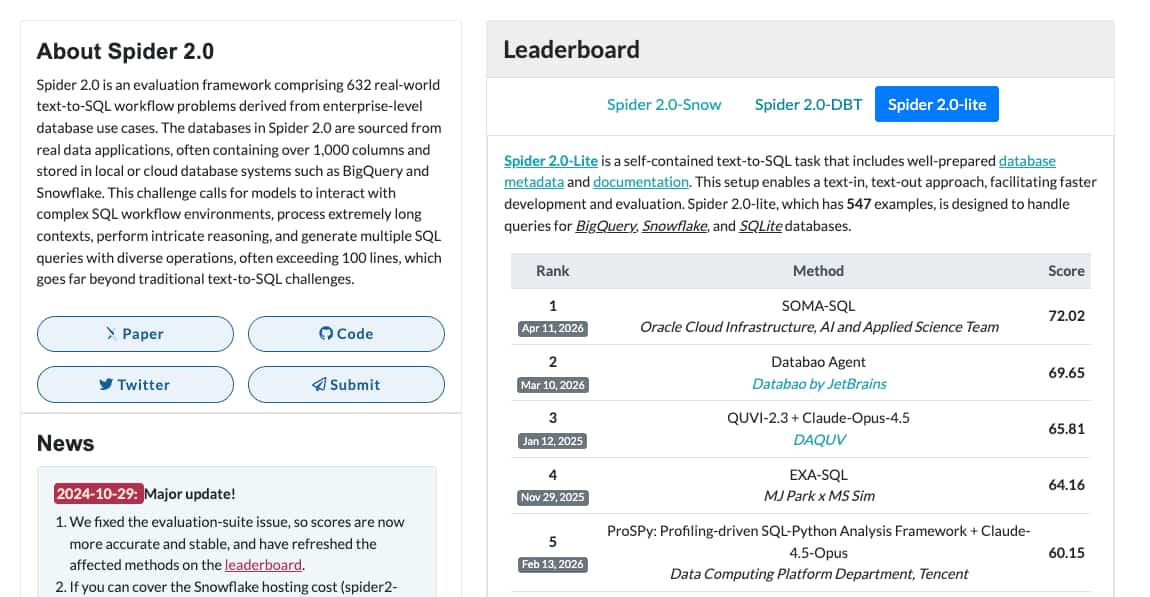The width and height of the screenshot is (1150, 597).
Task: Click the leaderboard link in the News section
Action: pyautogui.click(x=263, y=565)
